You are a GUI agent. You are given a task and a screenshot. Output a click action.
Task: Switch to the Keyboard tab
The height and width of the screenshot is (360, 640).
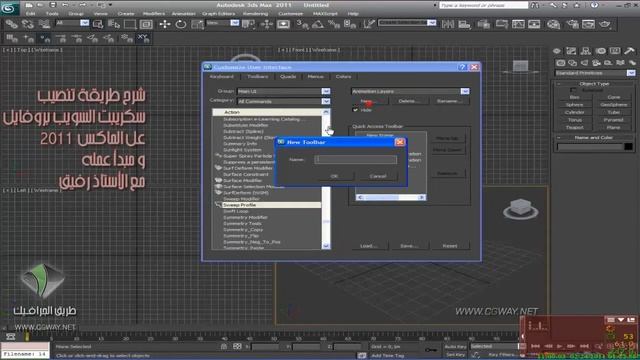coord(222,76)
